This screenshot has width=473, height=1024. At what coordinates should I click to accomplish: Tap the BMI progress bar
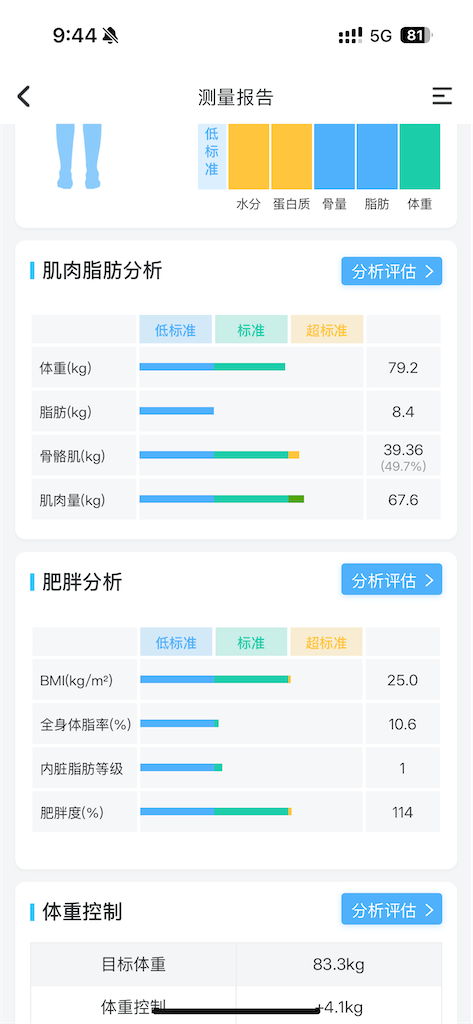(x=216, y=679)
